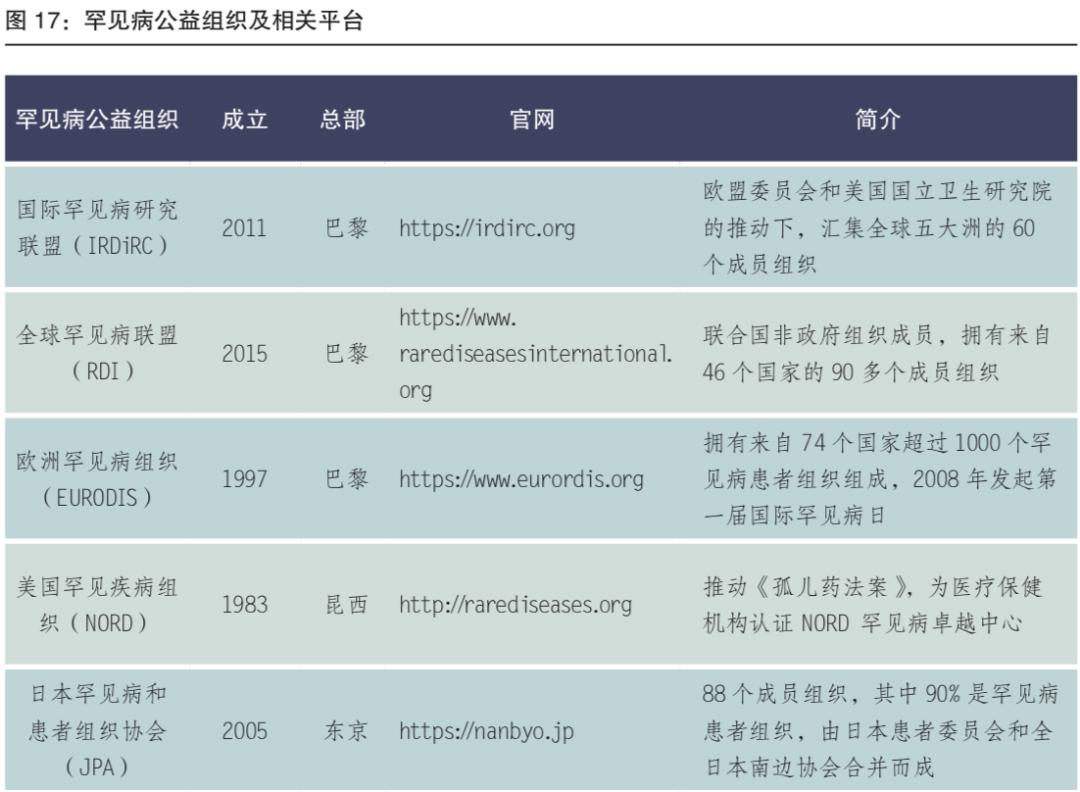Image resolution: width=1080 pixels, height=792 pixels.
Task: Select the 官网 column header
Action: pyautogui.click(x=532, y=120)
